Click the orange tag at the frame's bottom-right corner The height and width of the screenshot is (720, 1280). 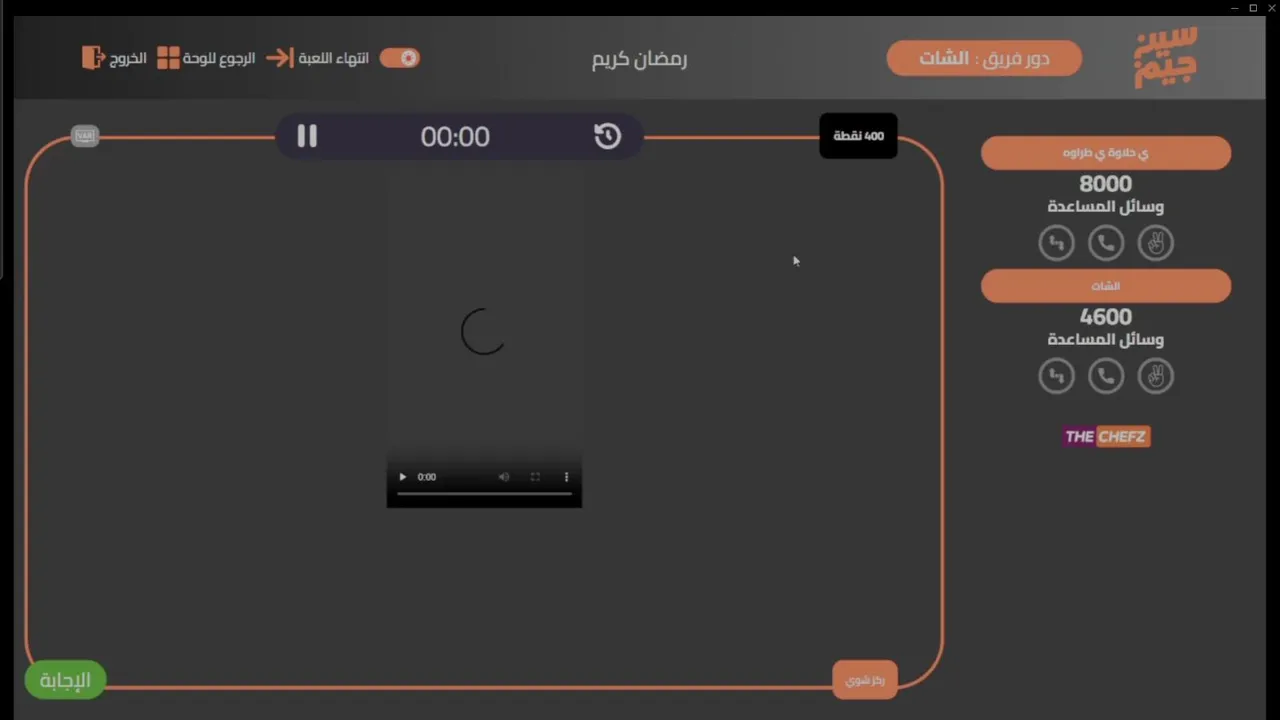[865, 680]
